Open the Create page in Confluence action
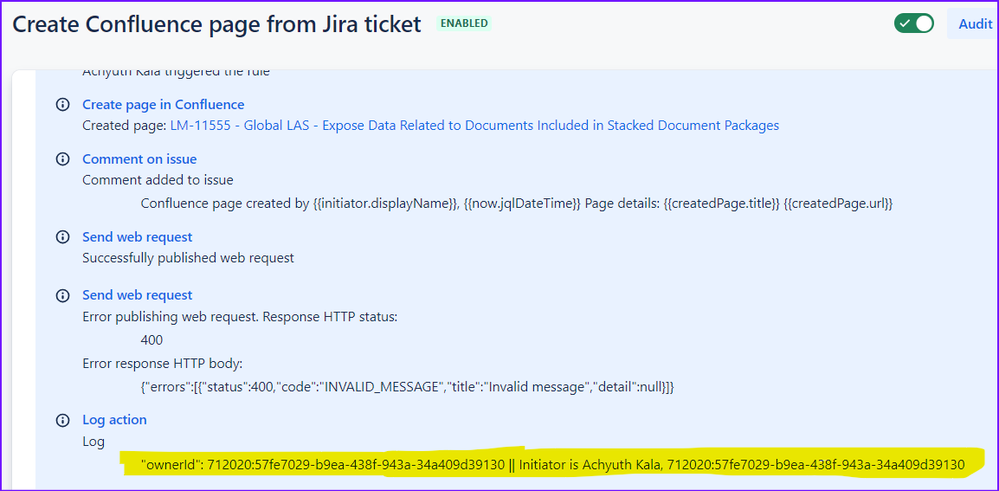999x491 pixels. (163, 104)
